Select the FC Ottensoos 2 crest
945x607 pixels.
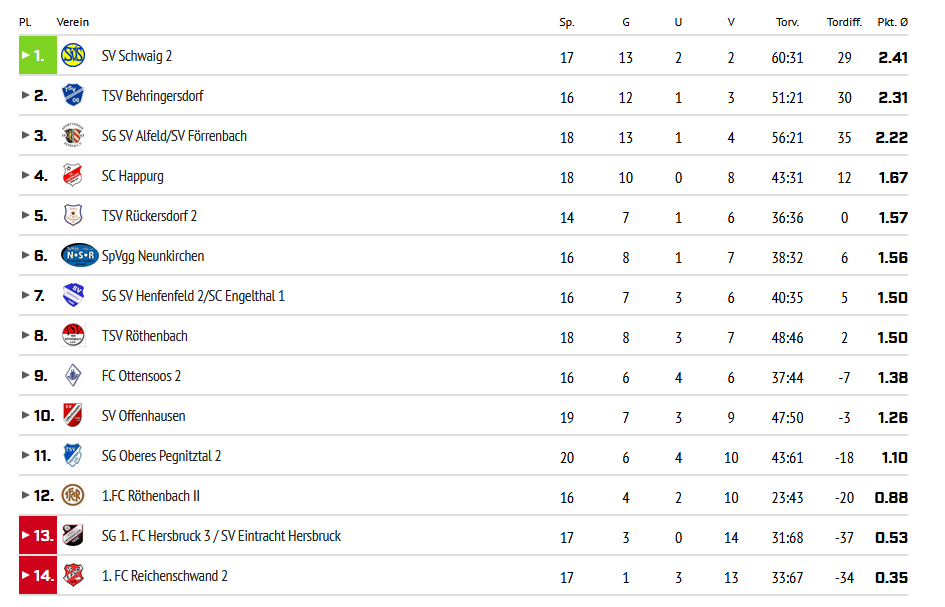coord(73,376)
